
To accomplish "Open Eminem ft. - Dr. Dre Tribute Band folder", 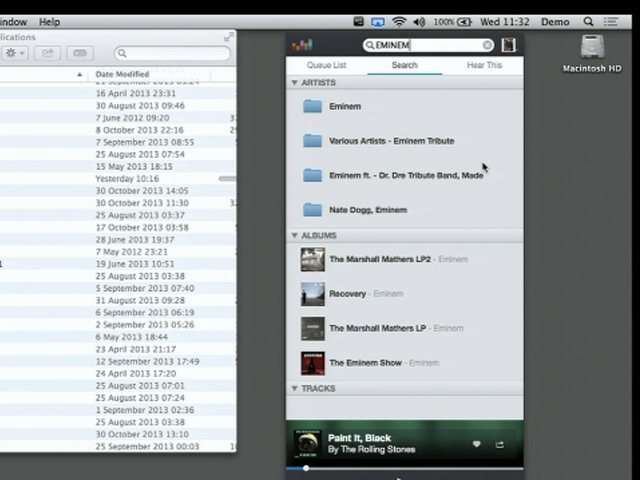I will coord(313,175).
